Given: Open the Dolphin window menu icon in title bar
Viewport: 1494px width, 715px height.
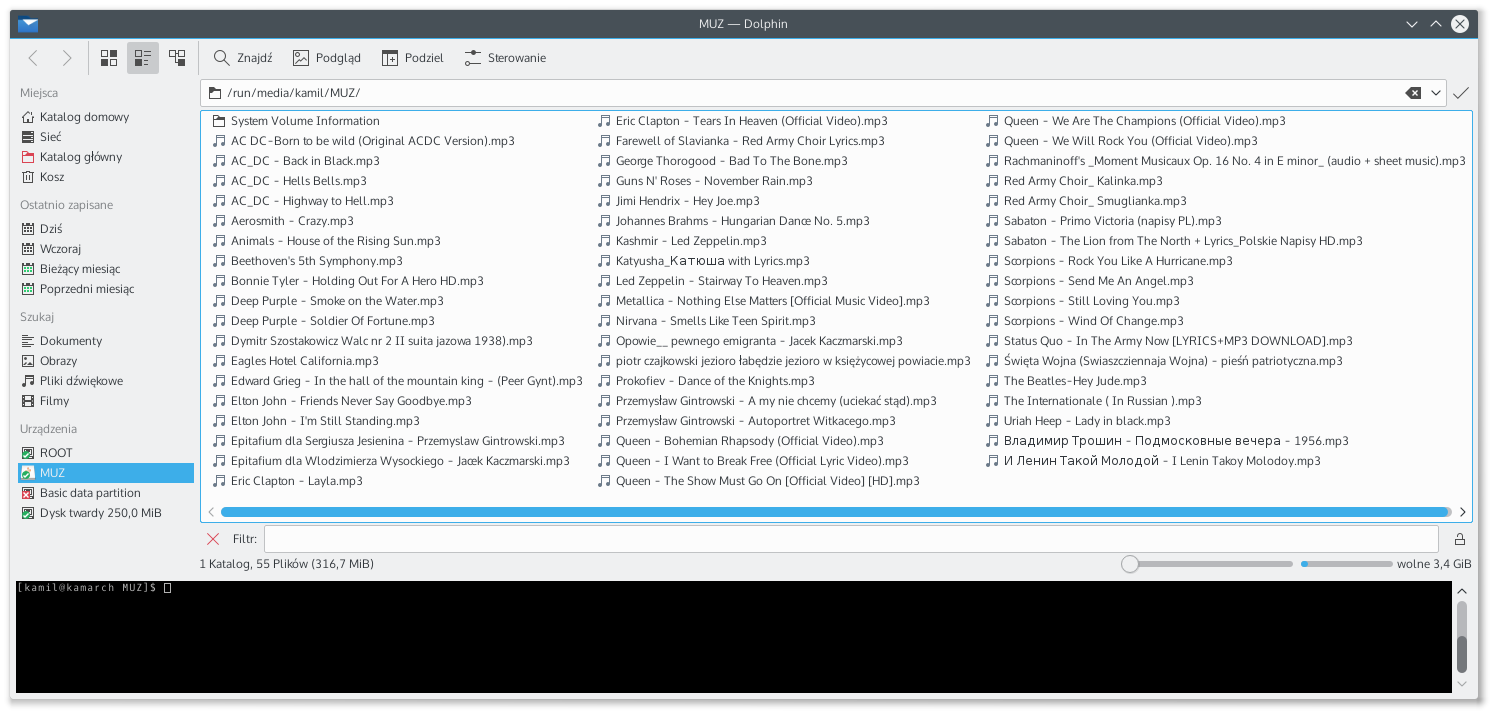Looking at the screenshot, I should point(28,24).
